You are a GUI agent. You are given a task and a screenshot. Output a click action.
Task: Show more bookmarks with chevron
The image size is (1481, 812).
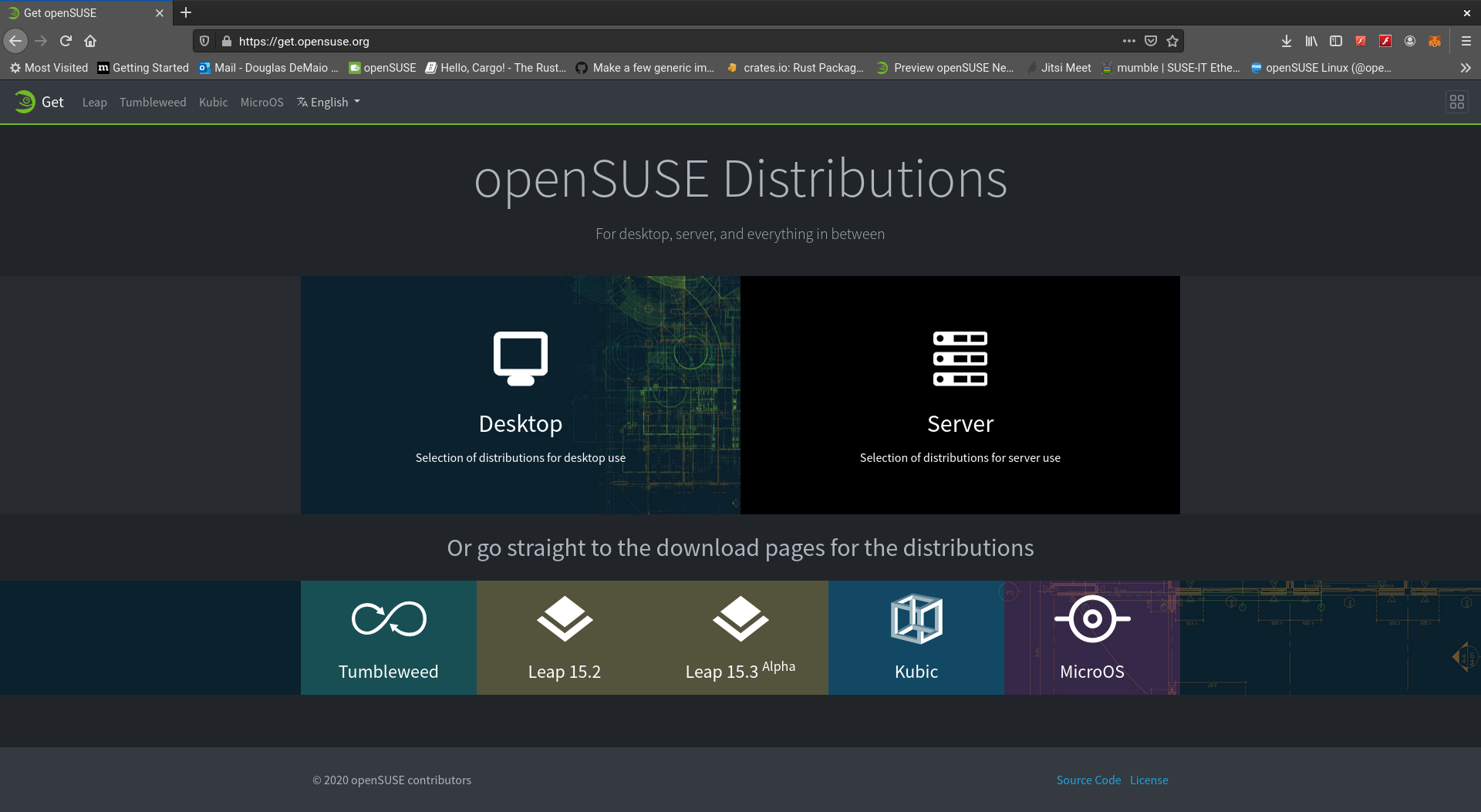click(1465, 68)
